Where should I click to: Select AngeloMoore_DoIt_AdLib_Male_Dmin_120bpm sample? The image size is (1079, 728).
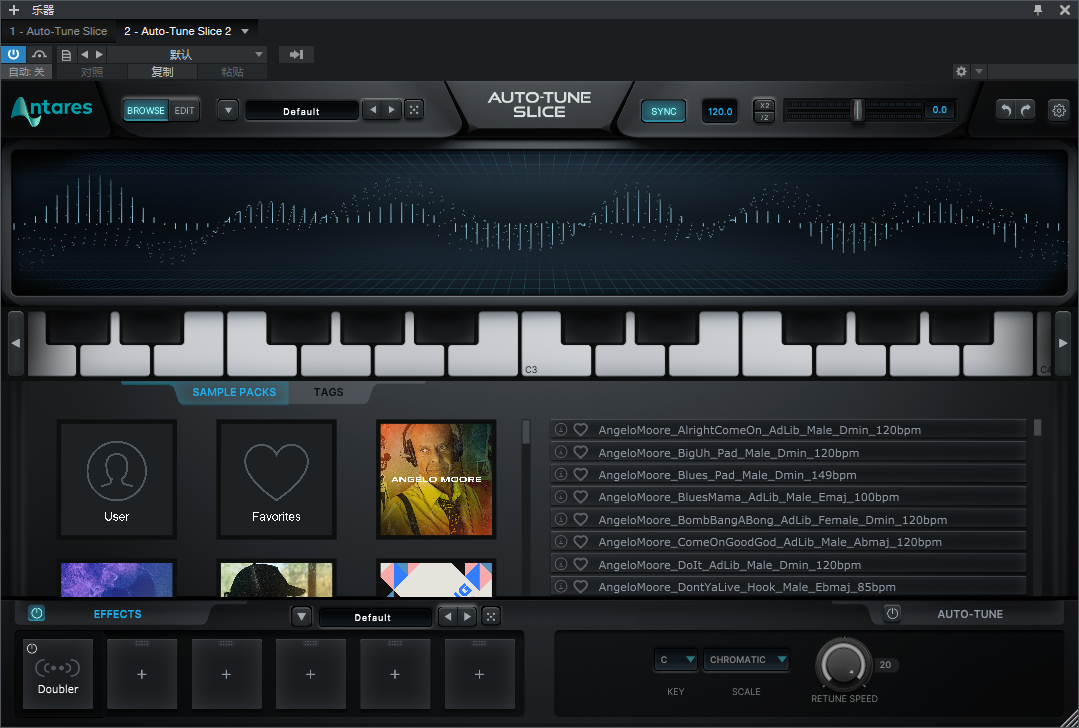pyautogui.click(x=788, y=564)
